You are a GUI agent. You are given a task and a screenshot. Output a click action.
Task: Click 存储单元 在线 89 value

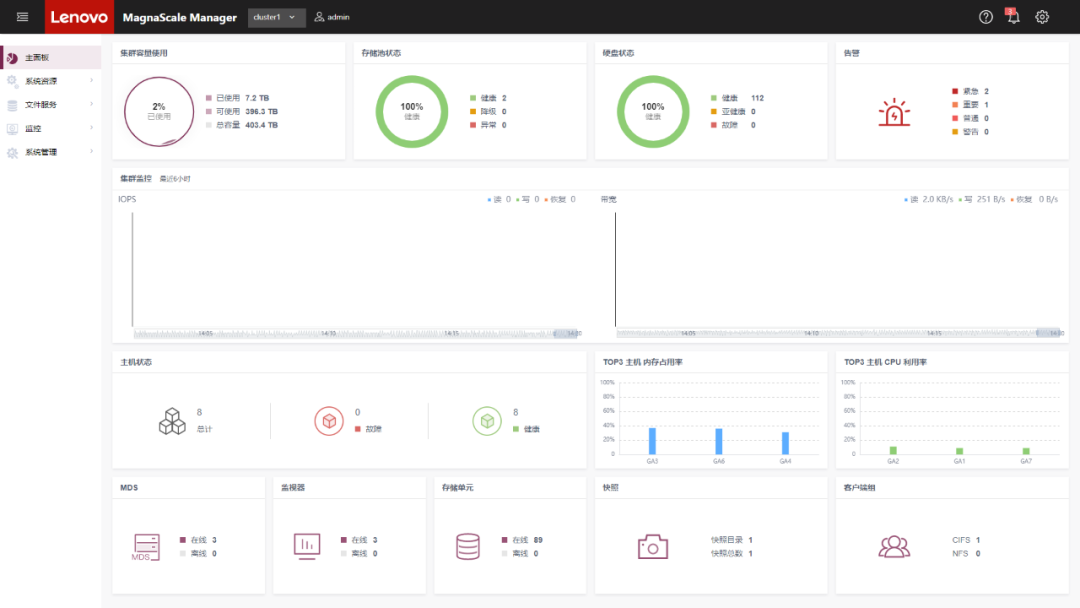click(538, 541)
